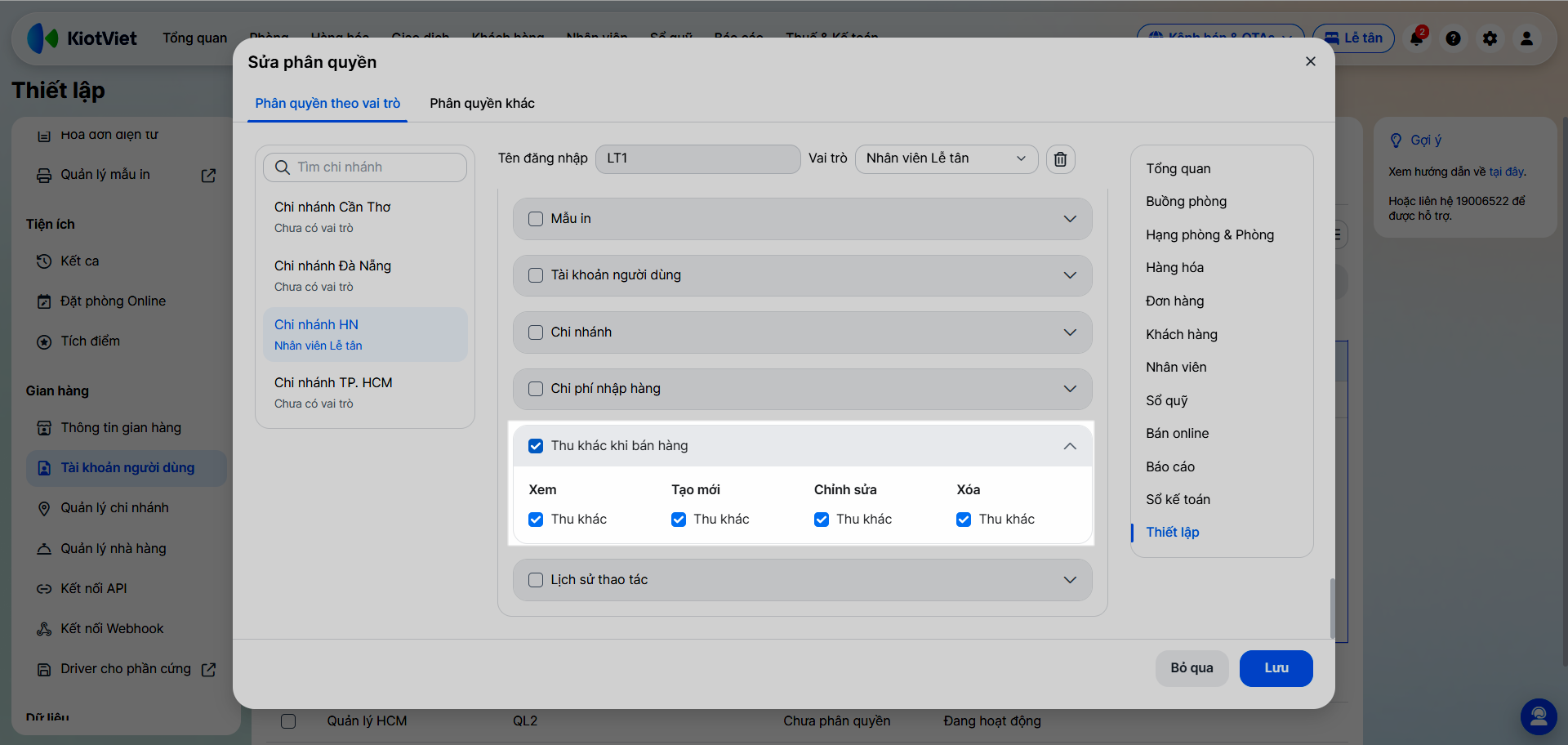Screen dimensions: 1568x745
Task: Click the Quản lý chi nhánh location icon
Action: tap(44, 508)
